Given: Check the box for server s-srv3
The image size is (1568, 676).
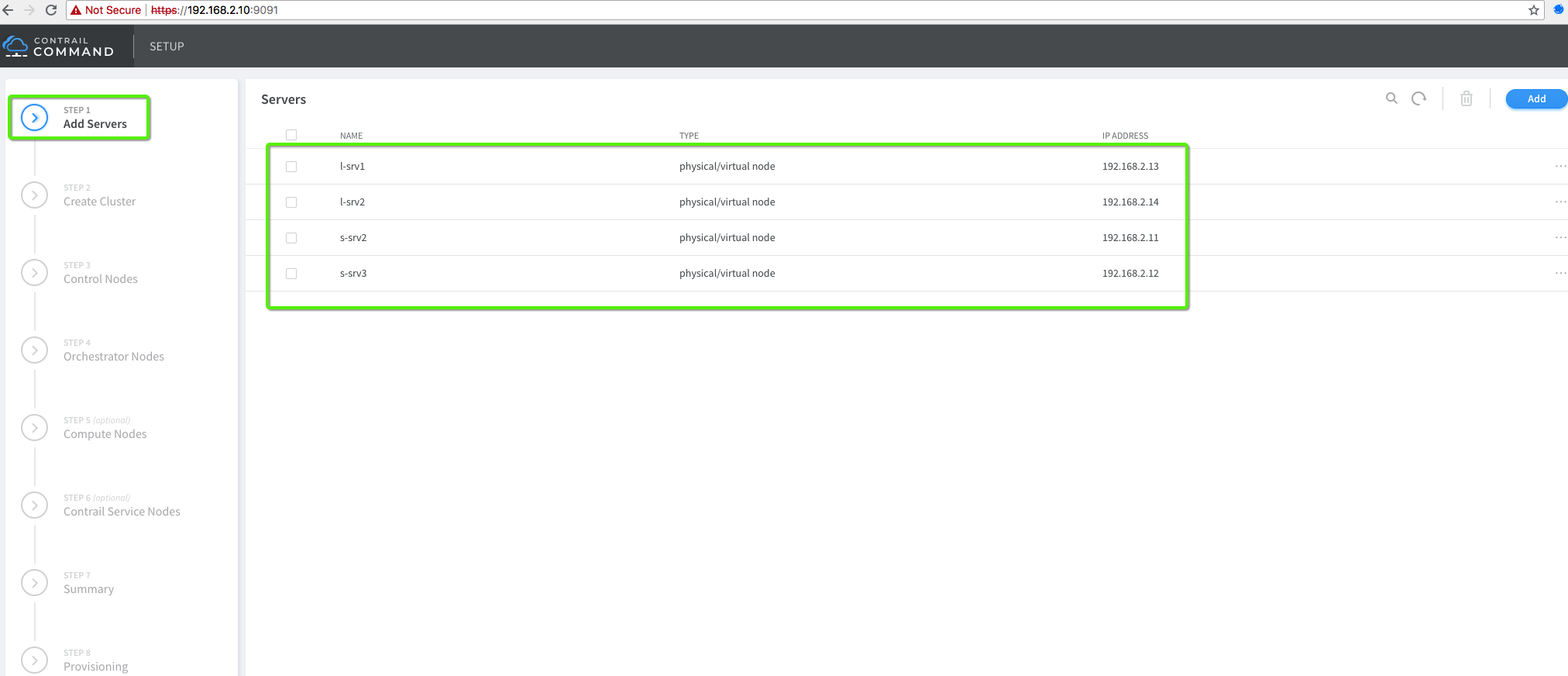Looking at the screenshot, I should [x=291, y=274].
